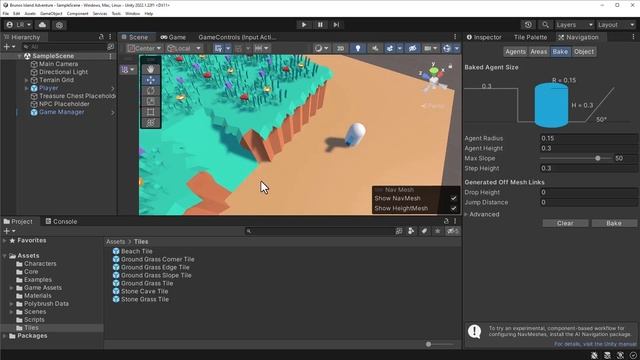This screenshot has height=360, width=640.
Task: Toggle Scene effects (skybox, fog) button
Action: tap(390, 48)
